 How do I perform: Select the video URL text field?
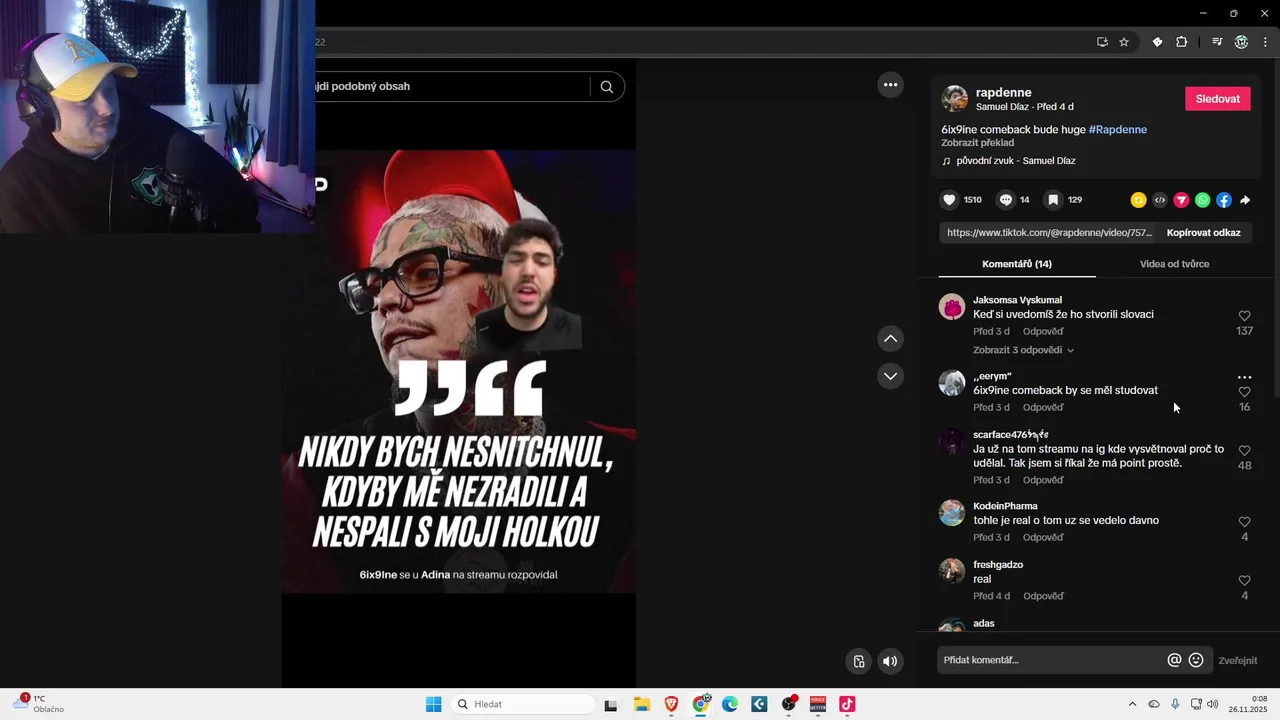[x=1049, y=233]
